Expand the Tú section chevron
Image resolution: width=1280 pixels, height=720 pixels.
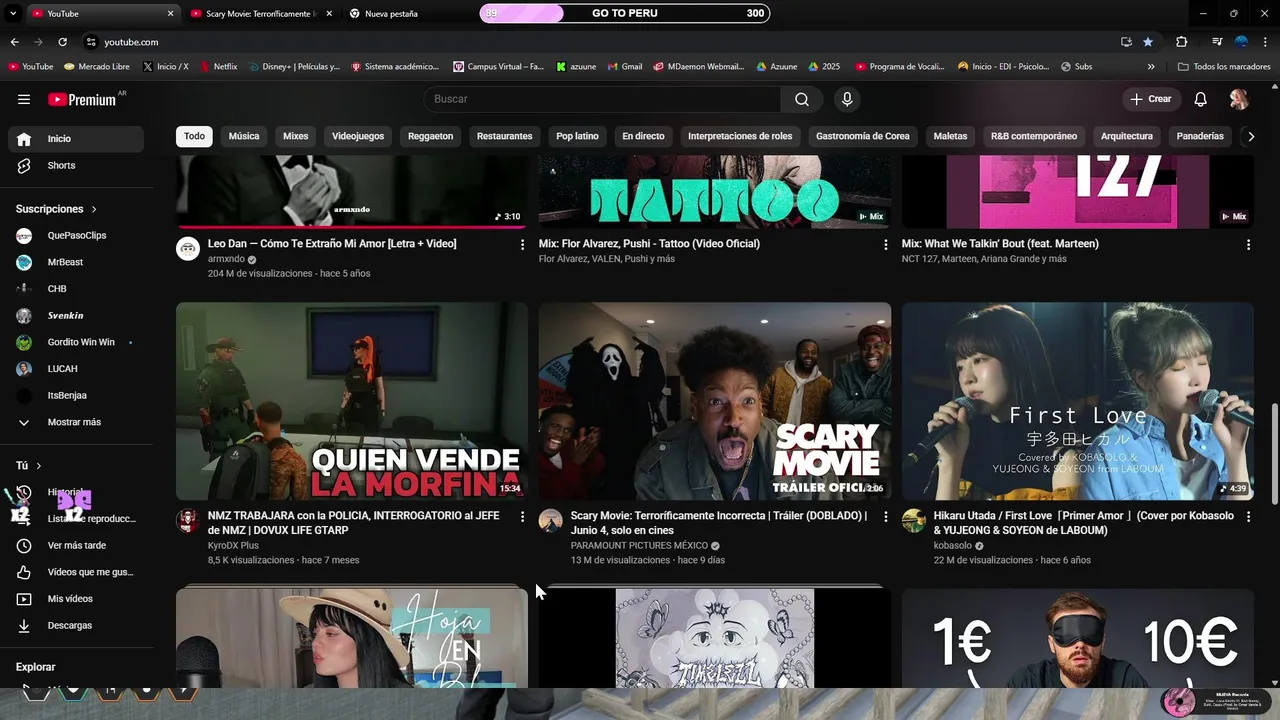tap(39, 466)
